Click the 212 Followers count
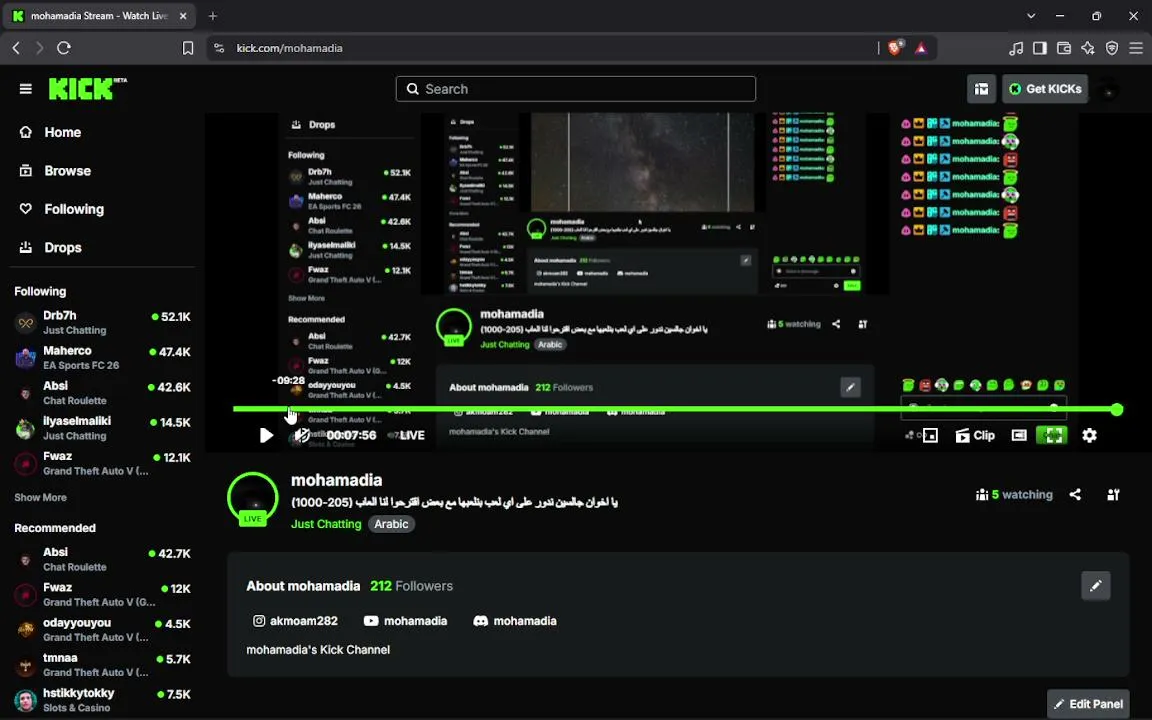This screenshot has height=720, width=1152. pyautogui.click(x=411, y=586)
